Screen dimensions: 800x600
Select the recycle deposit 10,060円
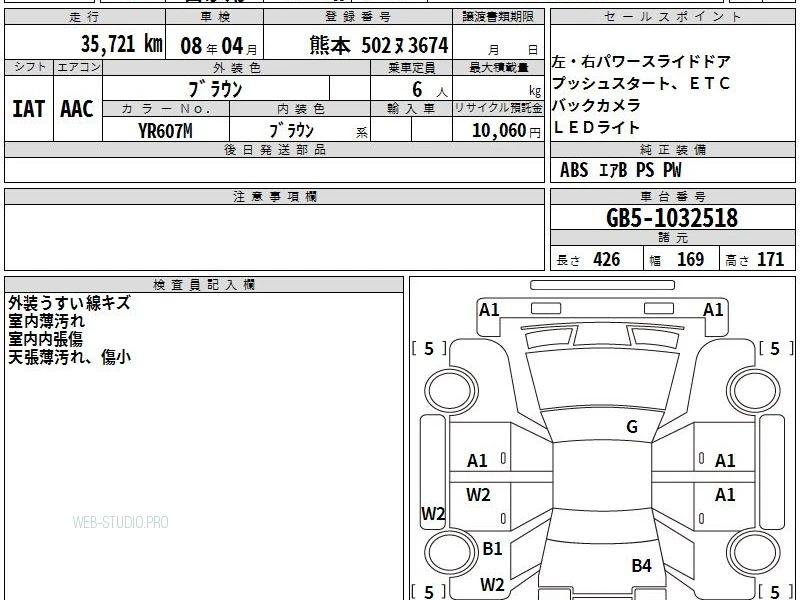(x=506, y=131)
